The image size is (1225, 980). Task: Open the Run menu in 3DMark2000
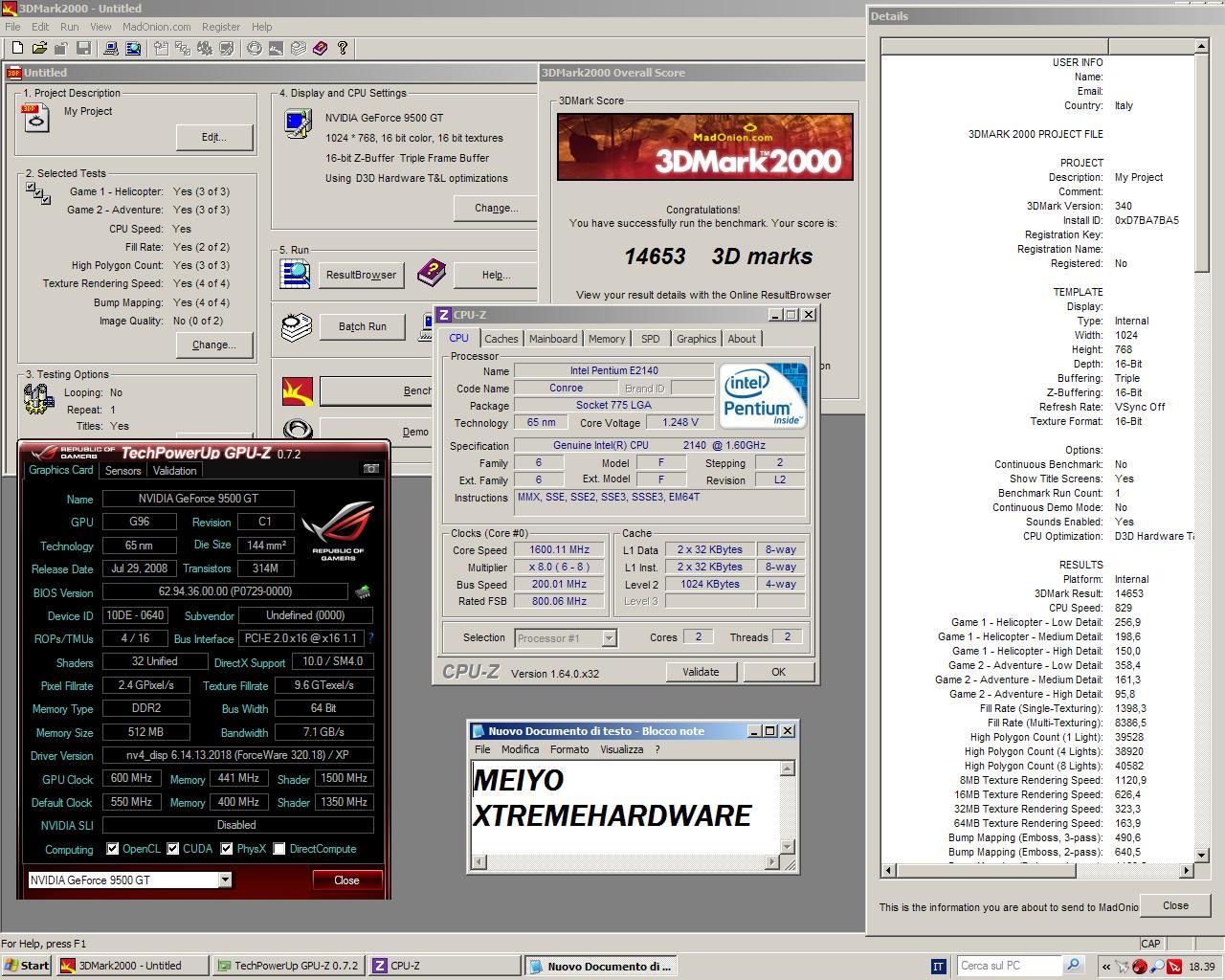(69, 27)
